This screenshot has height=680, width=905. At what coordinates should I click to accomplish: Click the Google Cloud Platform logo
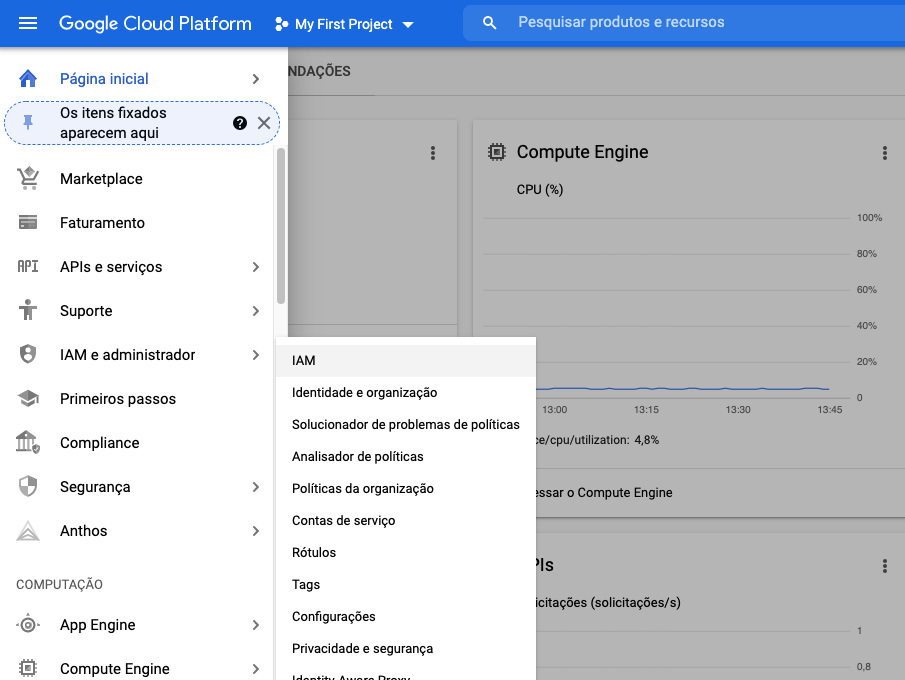coord(155,23)
